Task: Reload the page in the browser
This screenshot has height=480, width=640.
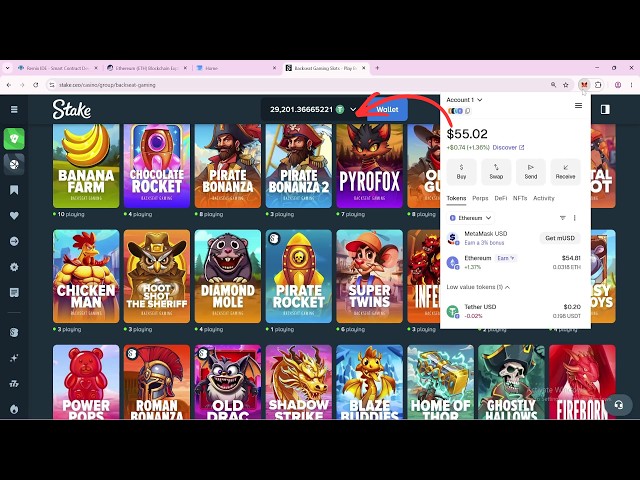Action: [x=36, y=85]
